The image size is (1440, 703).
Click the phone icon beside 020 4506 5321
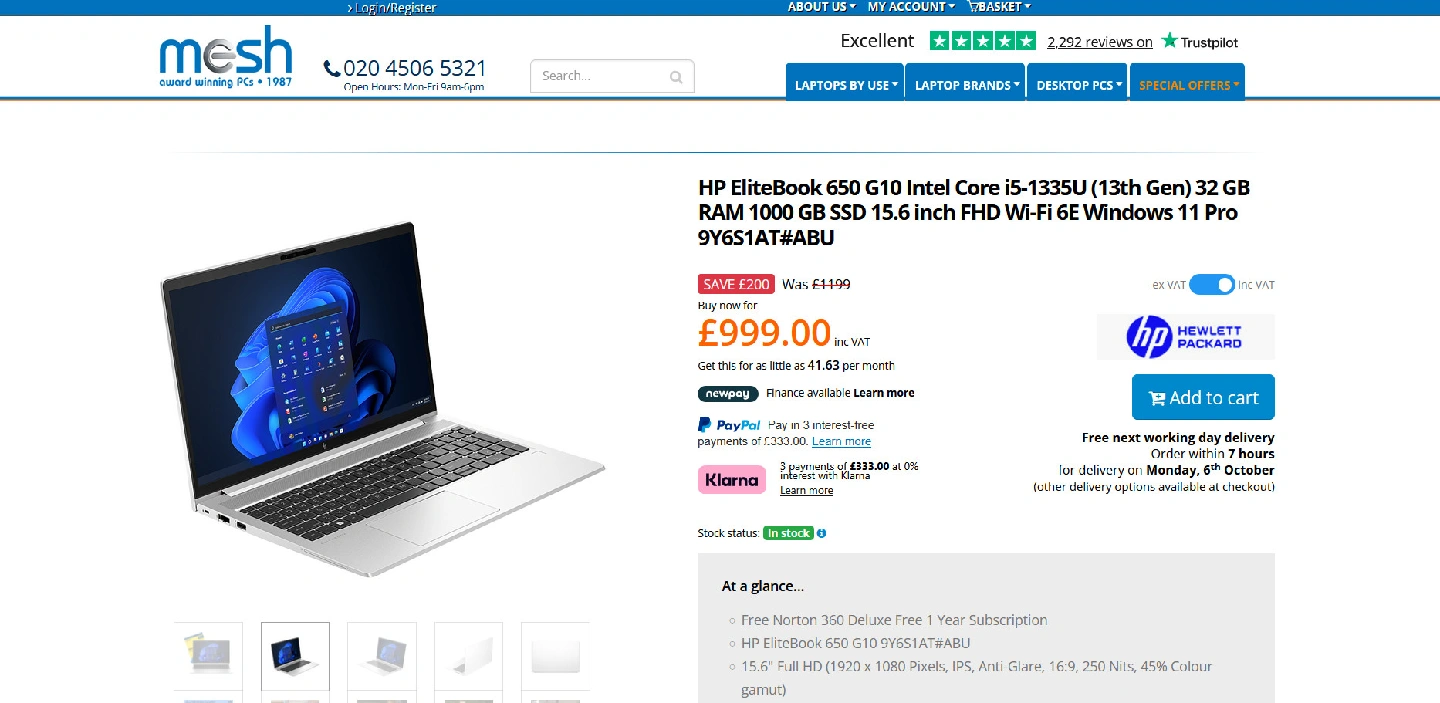tap(332, 69)
